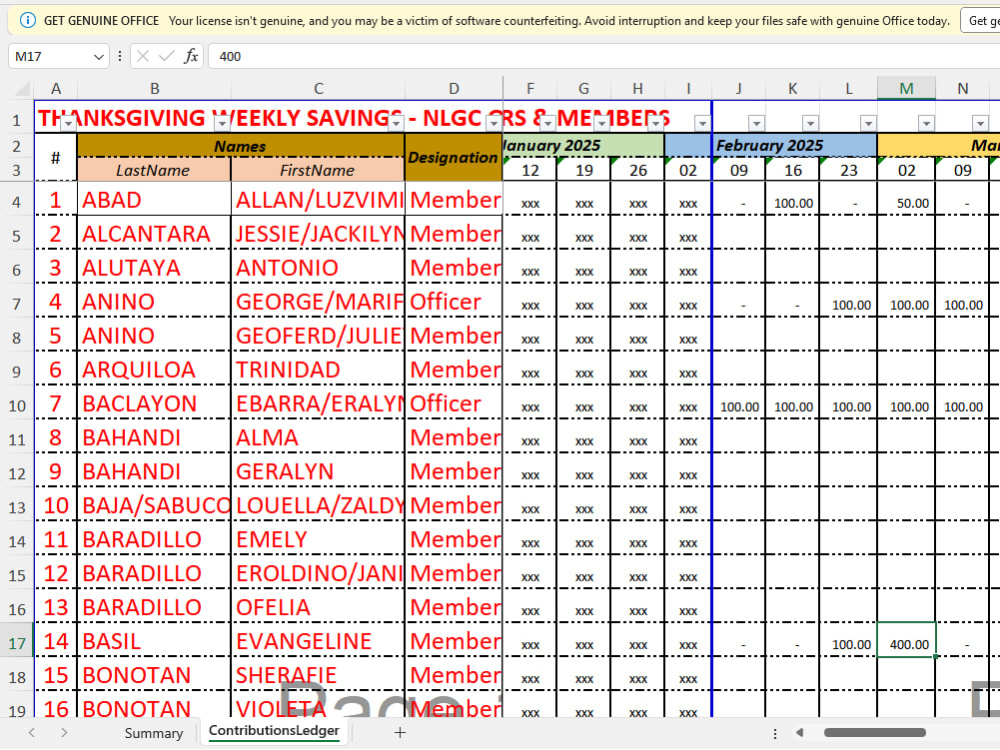The height and width of the screenshot is (750, 1000).
Task: Open filter dropdown in column K header
Action: 811,122
